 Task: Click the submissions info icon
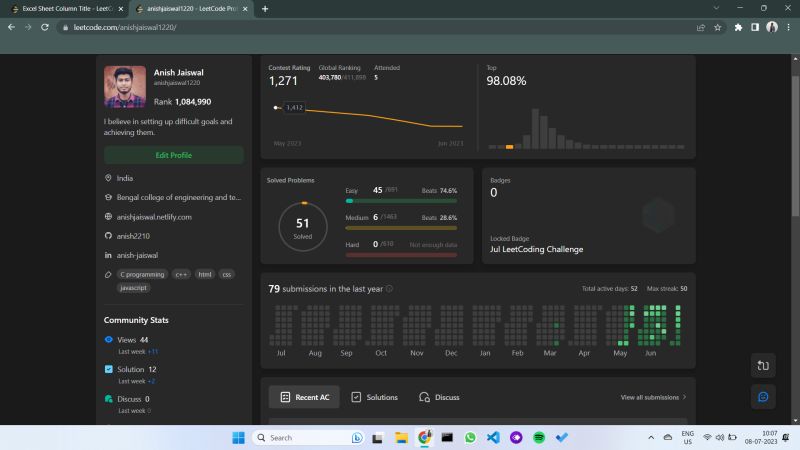pyautogui.click(x=389, y=289)
